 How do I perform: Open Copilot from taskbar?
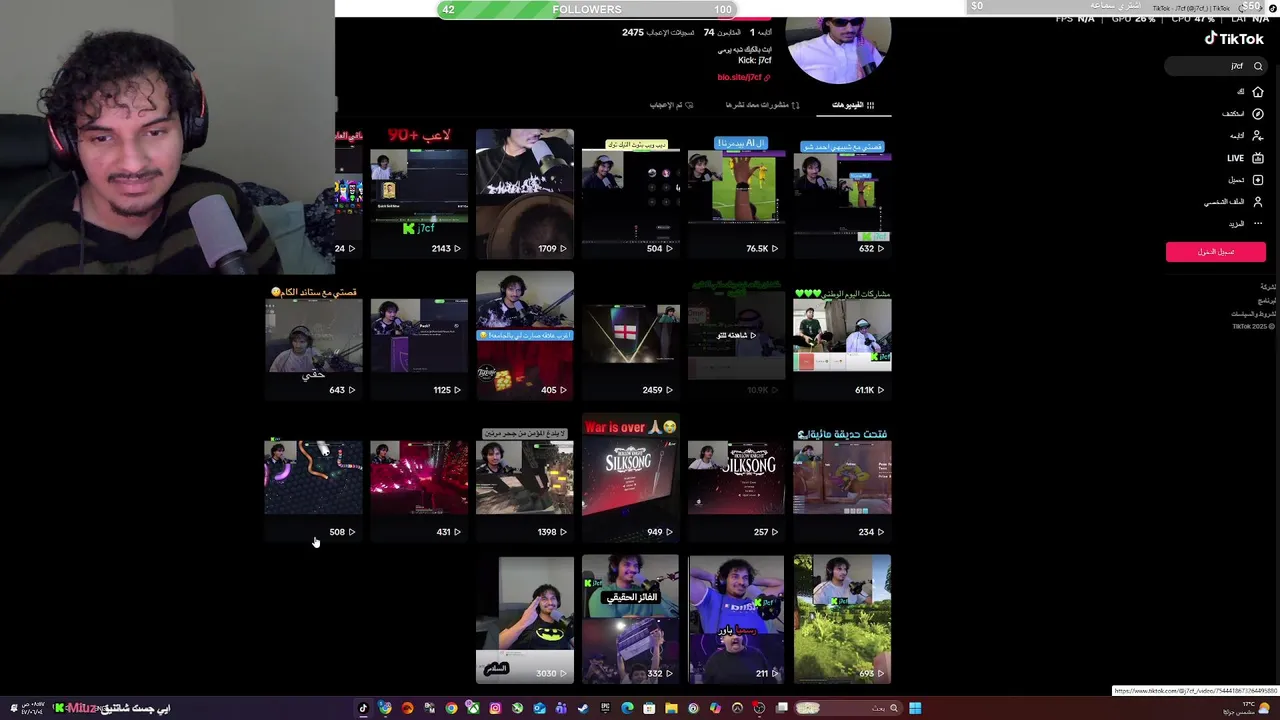(x=715, y=708)
